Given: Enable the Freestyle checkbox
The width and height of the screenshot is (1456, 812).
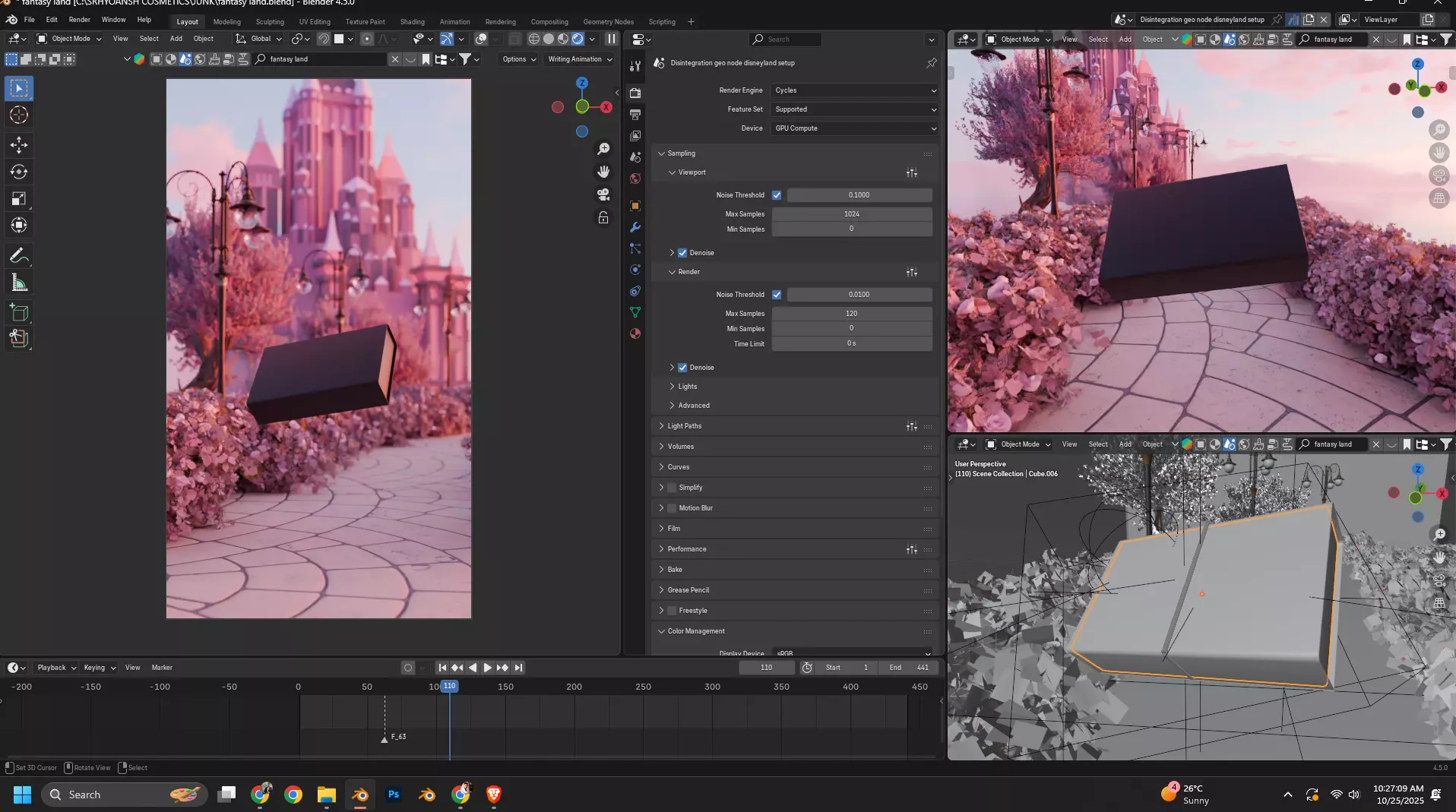Looking at the screenshot, I should point(672,611).
